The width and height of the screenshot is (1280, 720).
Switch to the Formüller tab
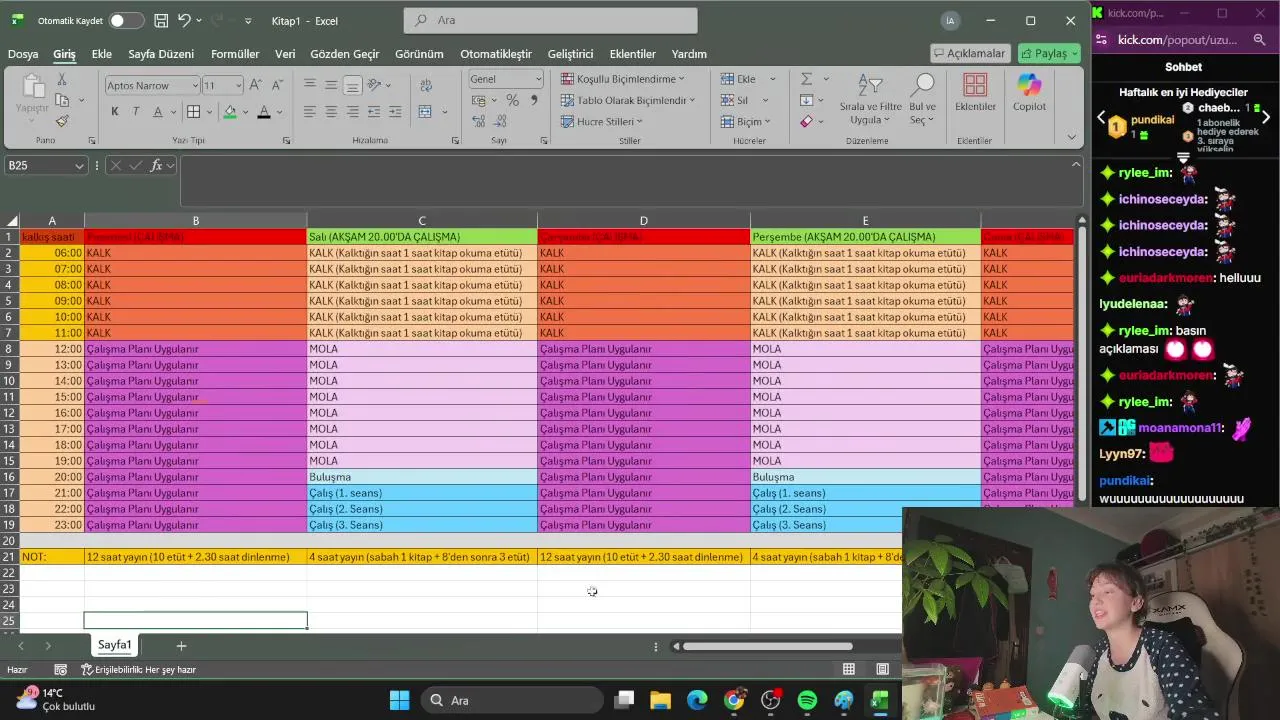click(235, 54)
